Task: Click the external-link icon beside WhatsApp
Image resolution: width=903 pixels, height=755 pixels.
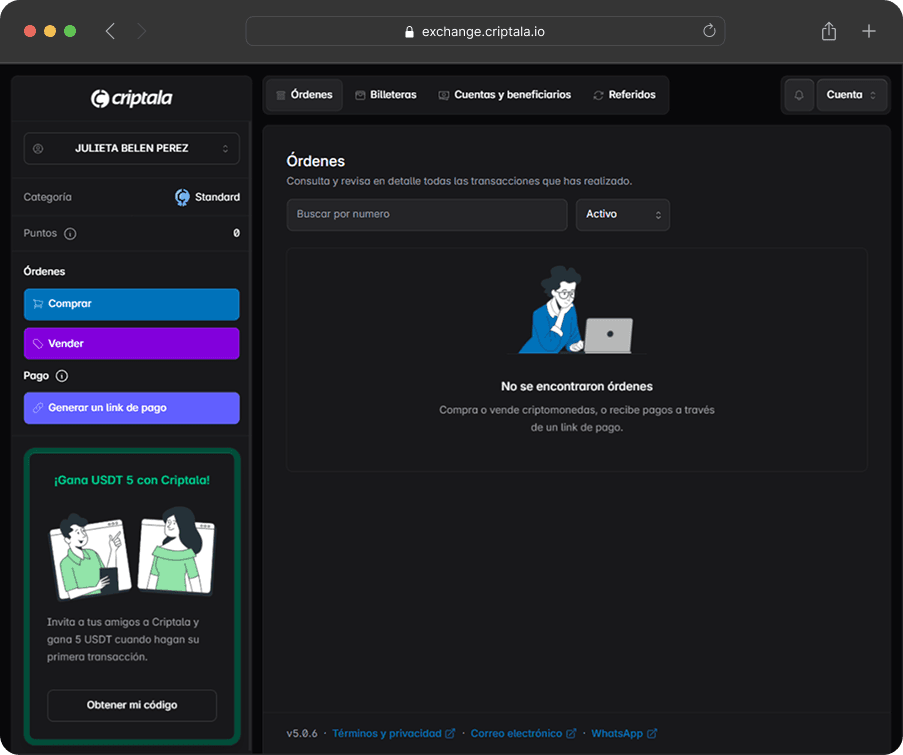Action: click(652, 733)
